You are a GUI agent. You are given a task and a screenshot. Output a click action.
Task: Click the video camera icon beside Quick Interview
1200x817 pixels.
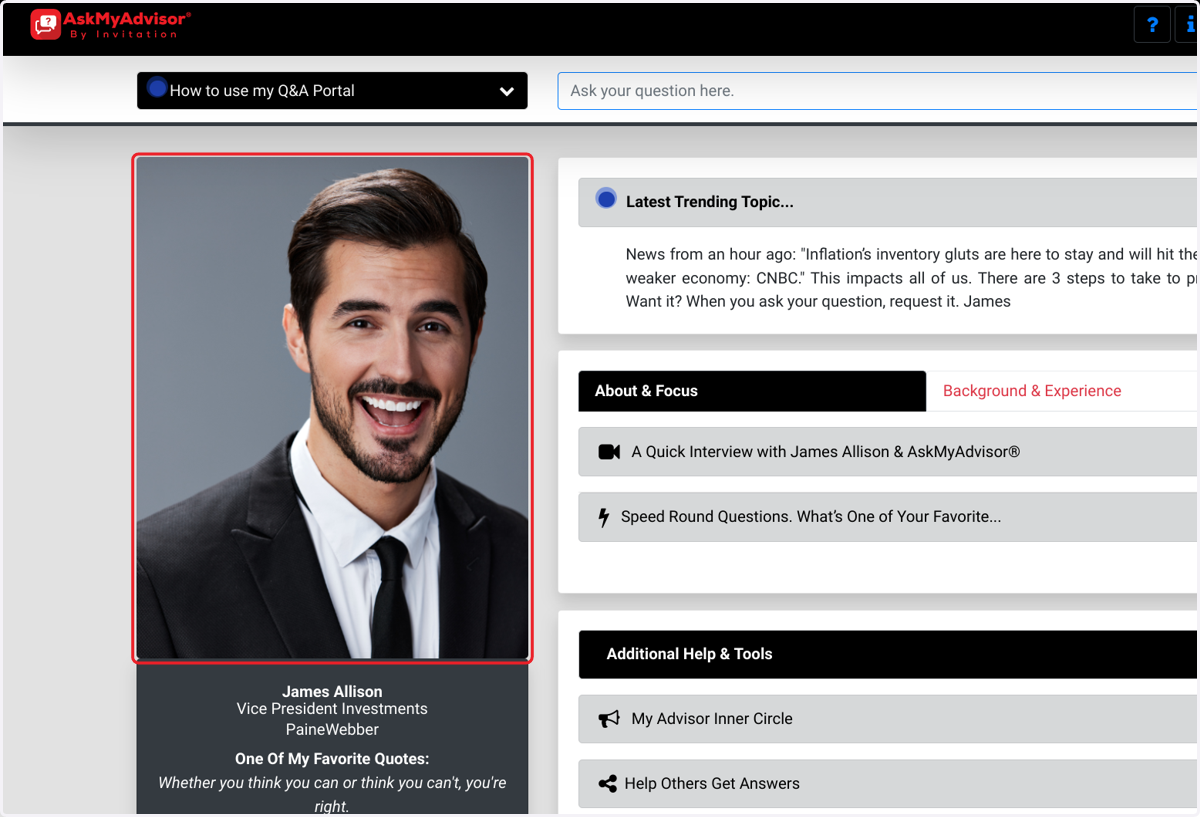tap(609, 452)
